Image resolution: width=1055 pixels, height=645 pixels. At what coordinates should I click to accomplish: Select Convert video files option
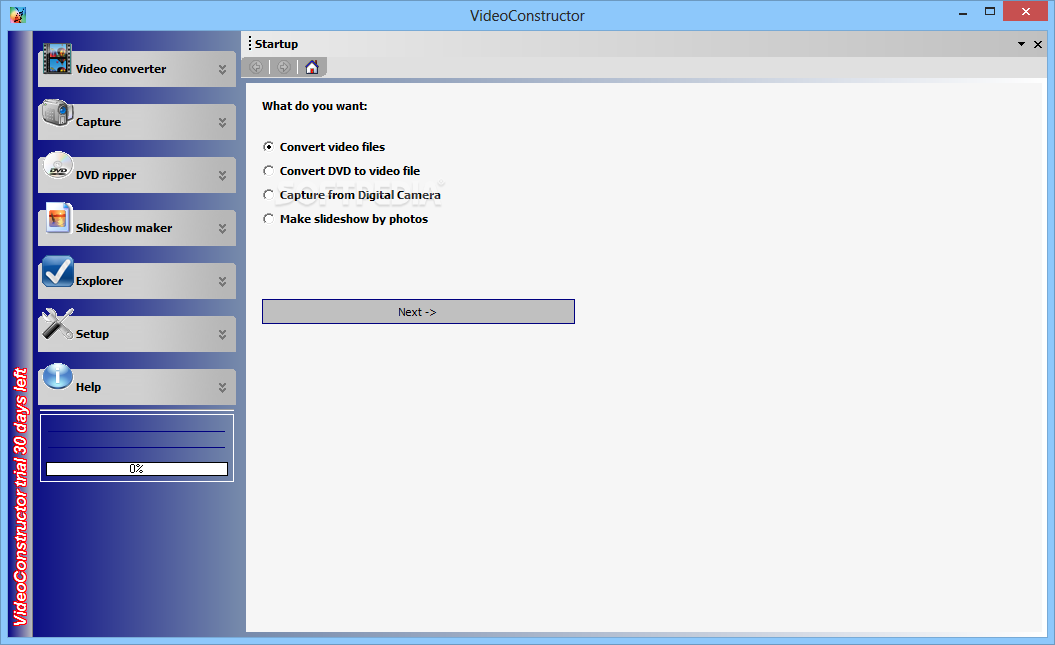point(324,147)
